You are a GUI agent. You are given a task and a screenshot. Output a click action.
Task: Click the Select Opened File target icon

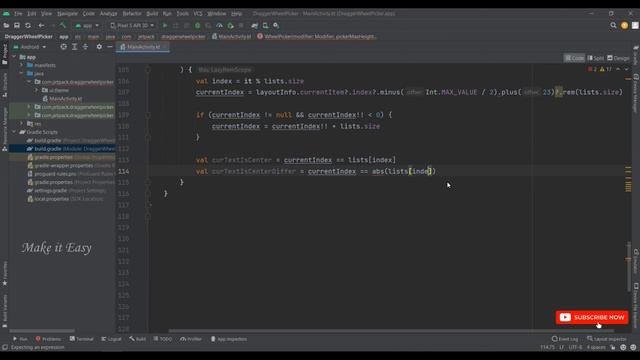click(x=63, y=47)
